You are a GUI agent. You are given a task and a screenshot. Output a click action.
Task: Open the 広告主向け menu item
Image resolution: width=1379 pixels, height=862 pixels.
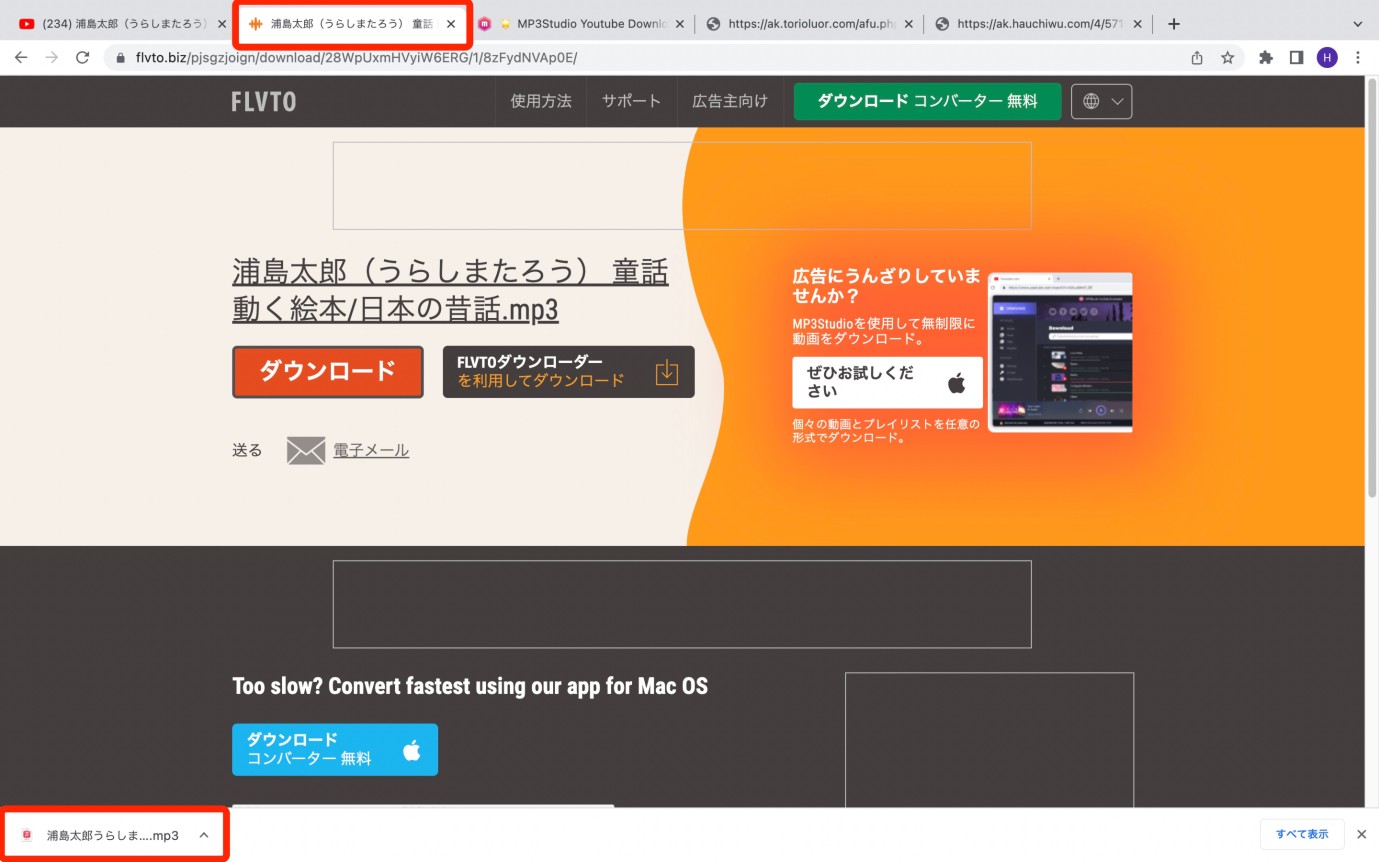730,101
